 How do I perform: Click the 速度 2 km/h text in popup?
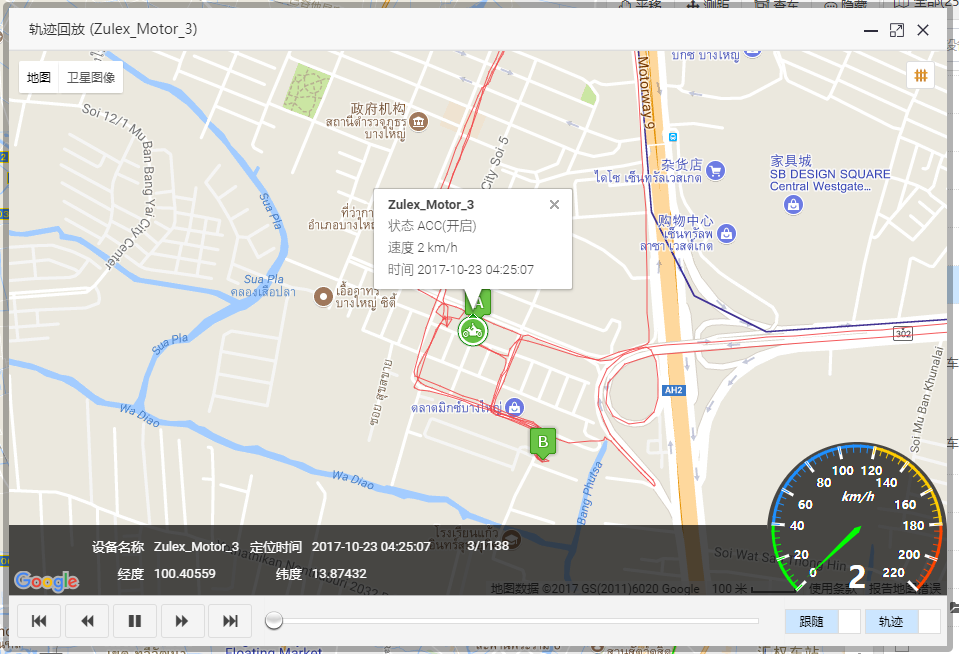click(x=422, y=248)
